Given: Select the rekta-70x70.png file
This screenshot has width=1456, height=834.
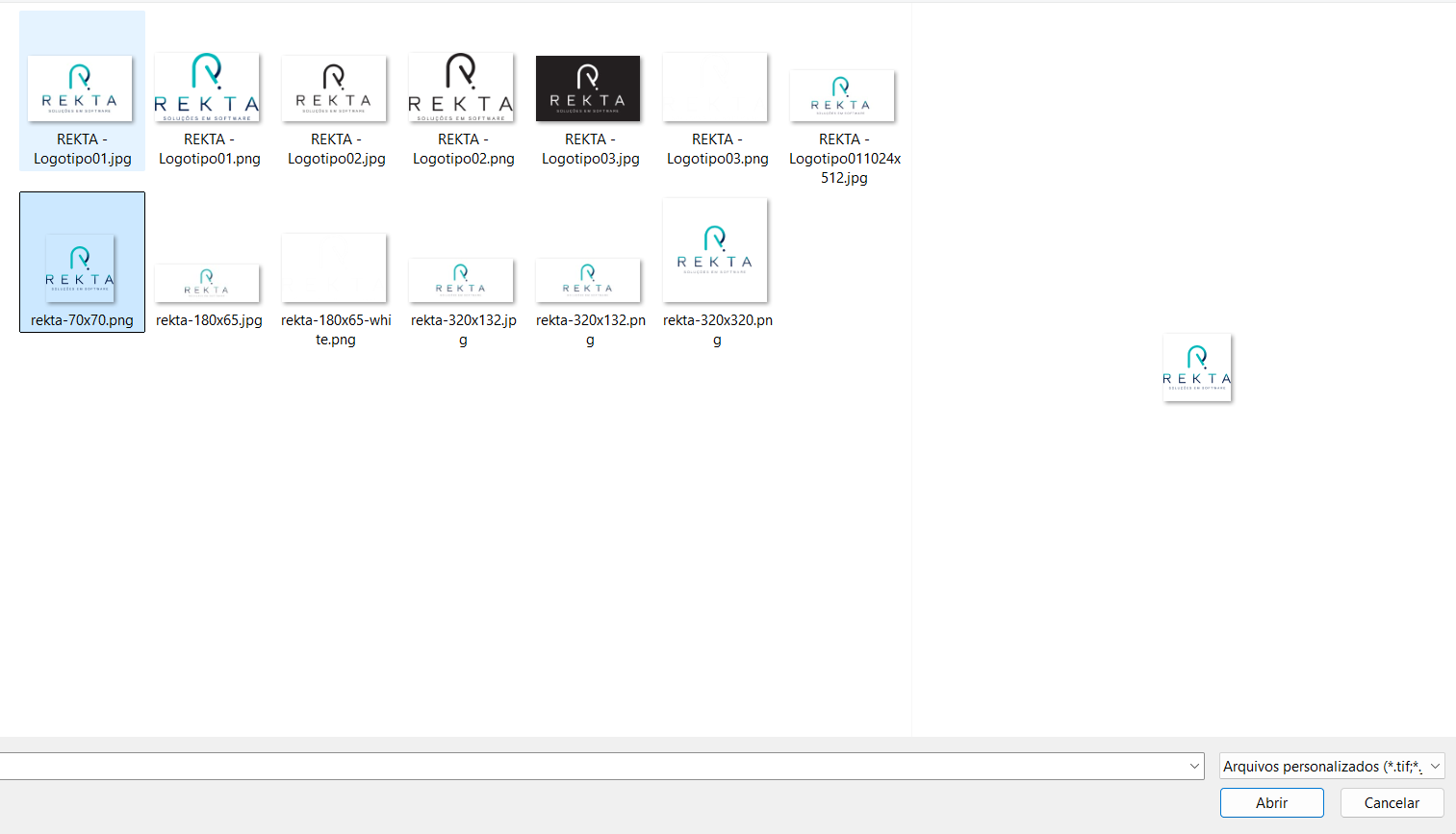Looking at the screenshot, I should (x=82, y=262).
